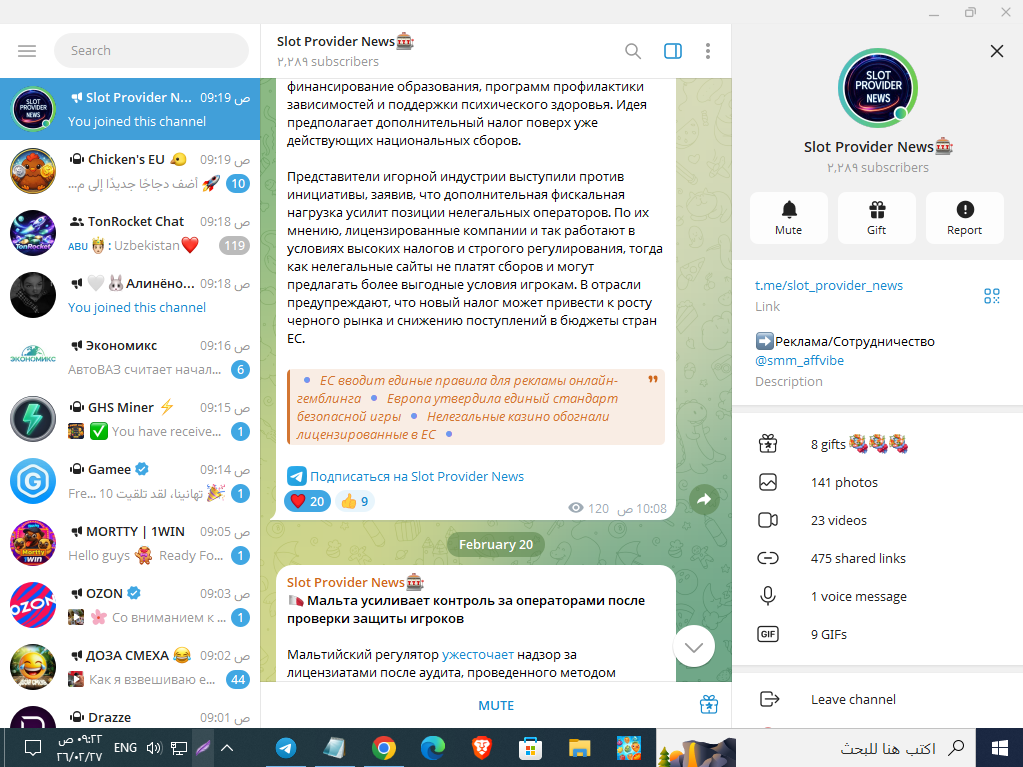Open the channel three-dot options menu

708,51
